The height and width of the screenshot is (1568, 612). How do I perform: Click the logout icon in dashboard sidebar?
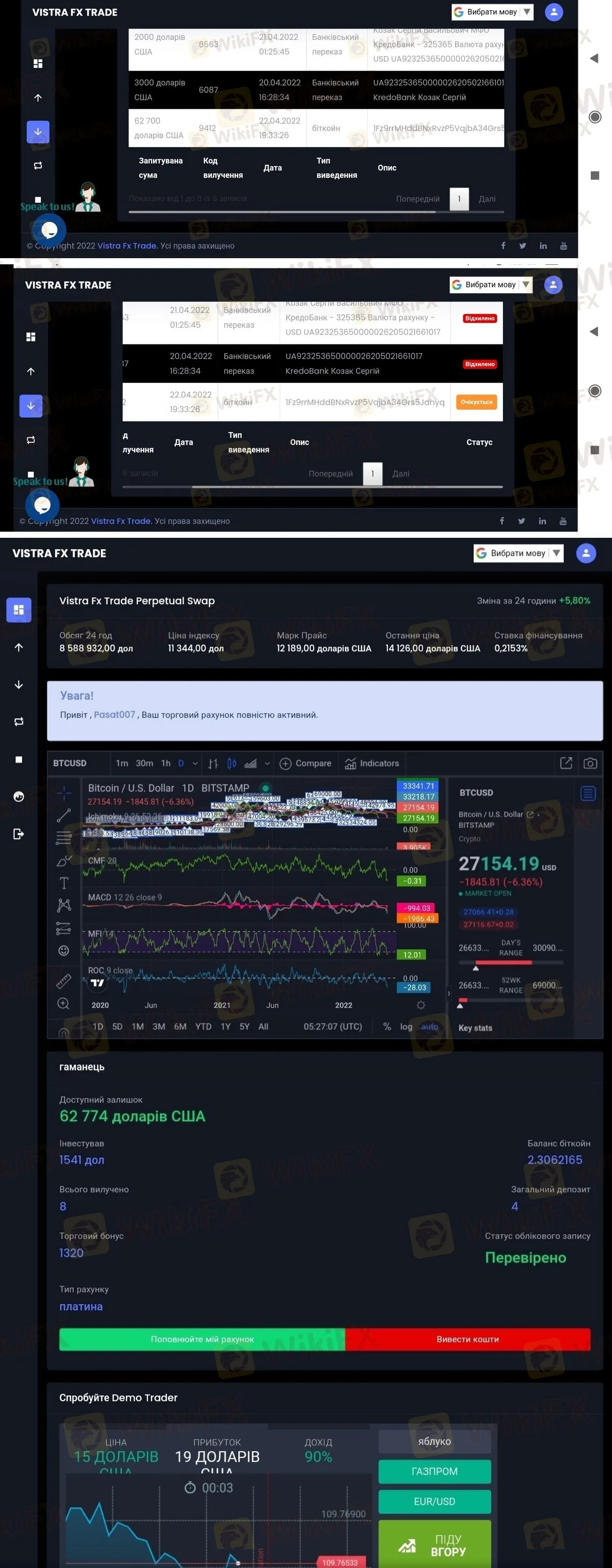[x=19, y=833]
